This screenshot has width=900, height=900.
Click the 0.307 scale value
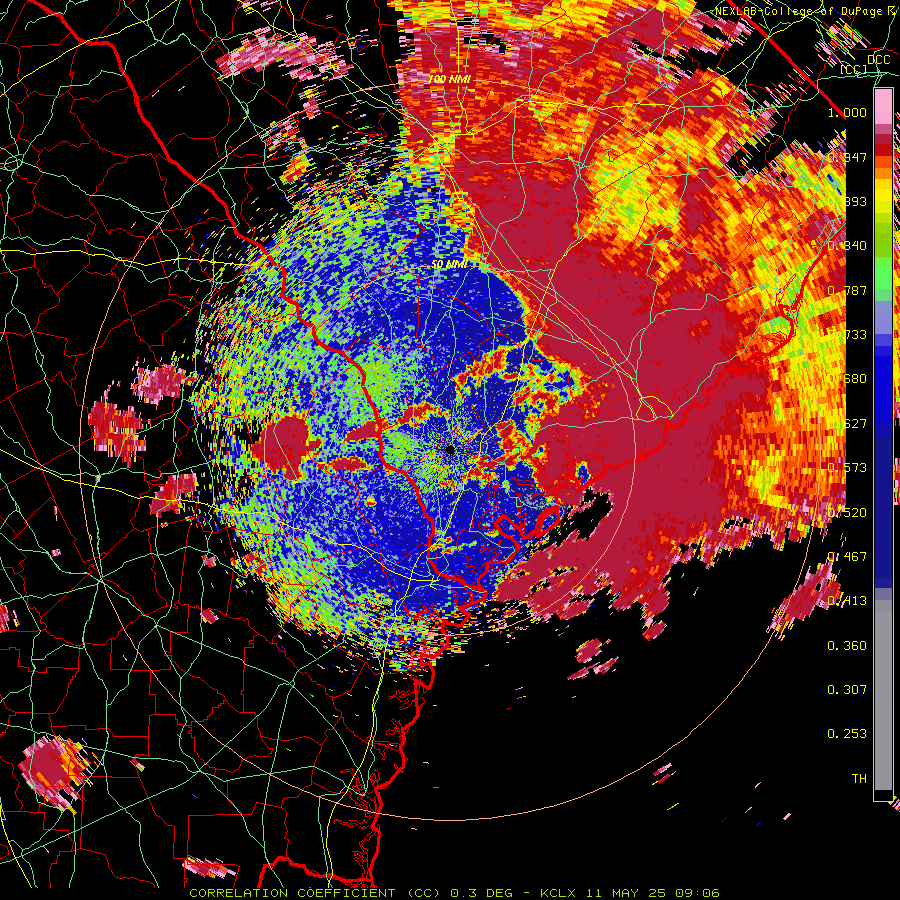(x=847, y=690)
